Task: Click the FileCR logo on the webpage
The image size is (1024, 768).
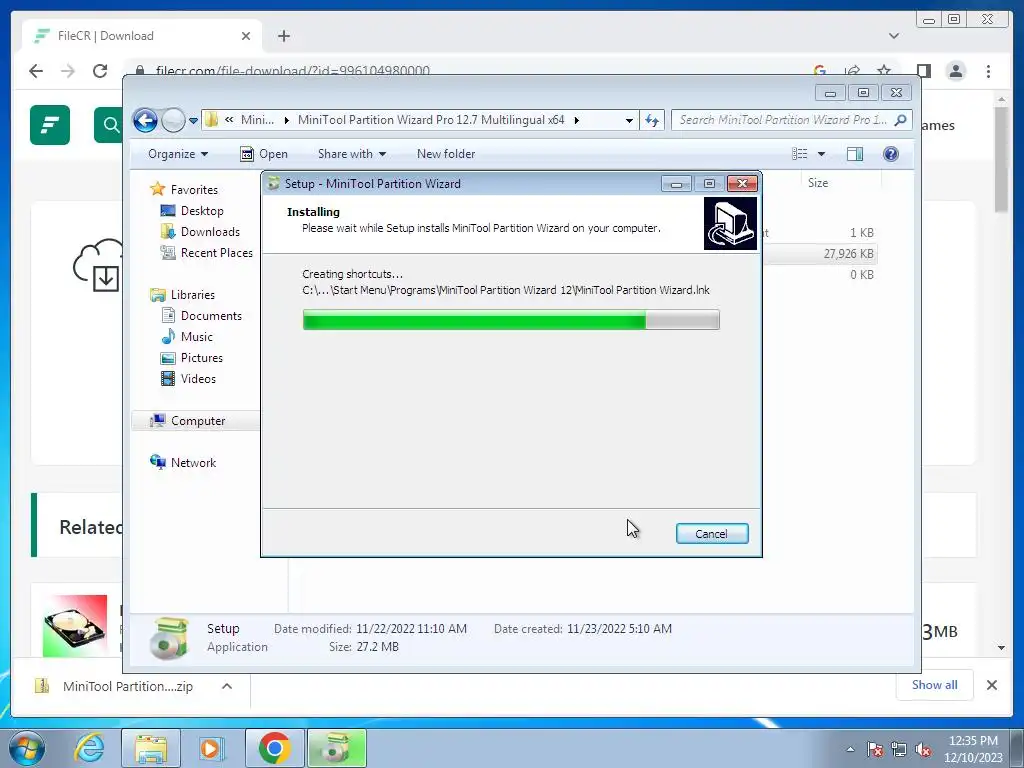Action: [50, 125]
